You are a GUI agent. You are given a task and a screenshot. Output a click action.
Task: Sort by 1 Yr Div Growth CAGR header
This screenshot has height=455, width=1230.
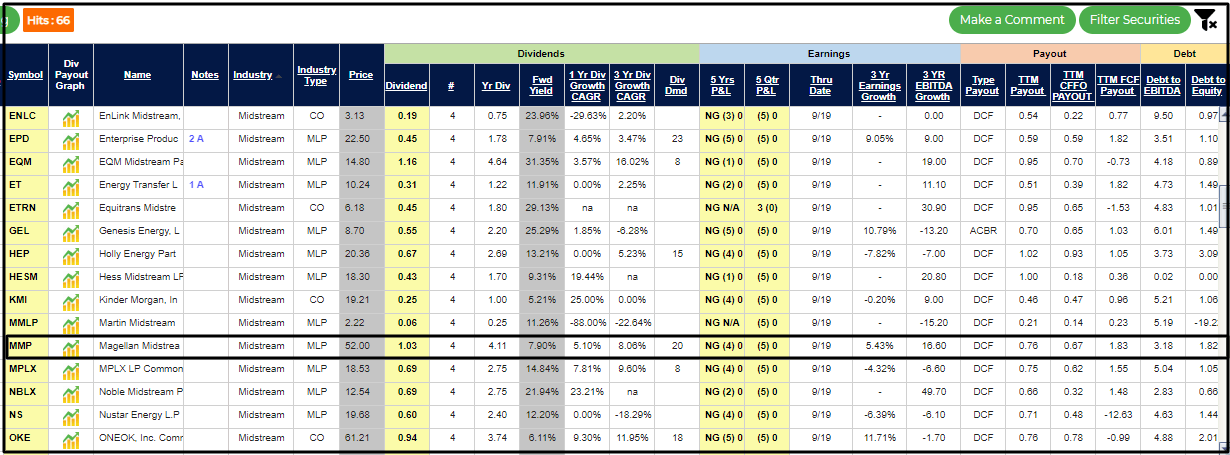586,86
